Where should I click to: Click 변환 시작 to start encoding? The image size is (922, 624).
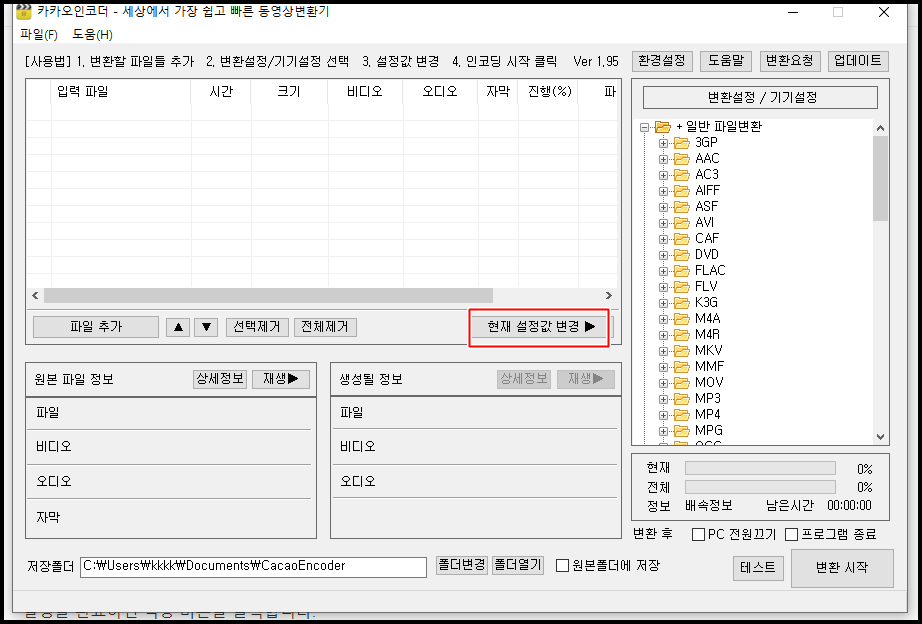point(842,568)
